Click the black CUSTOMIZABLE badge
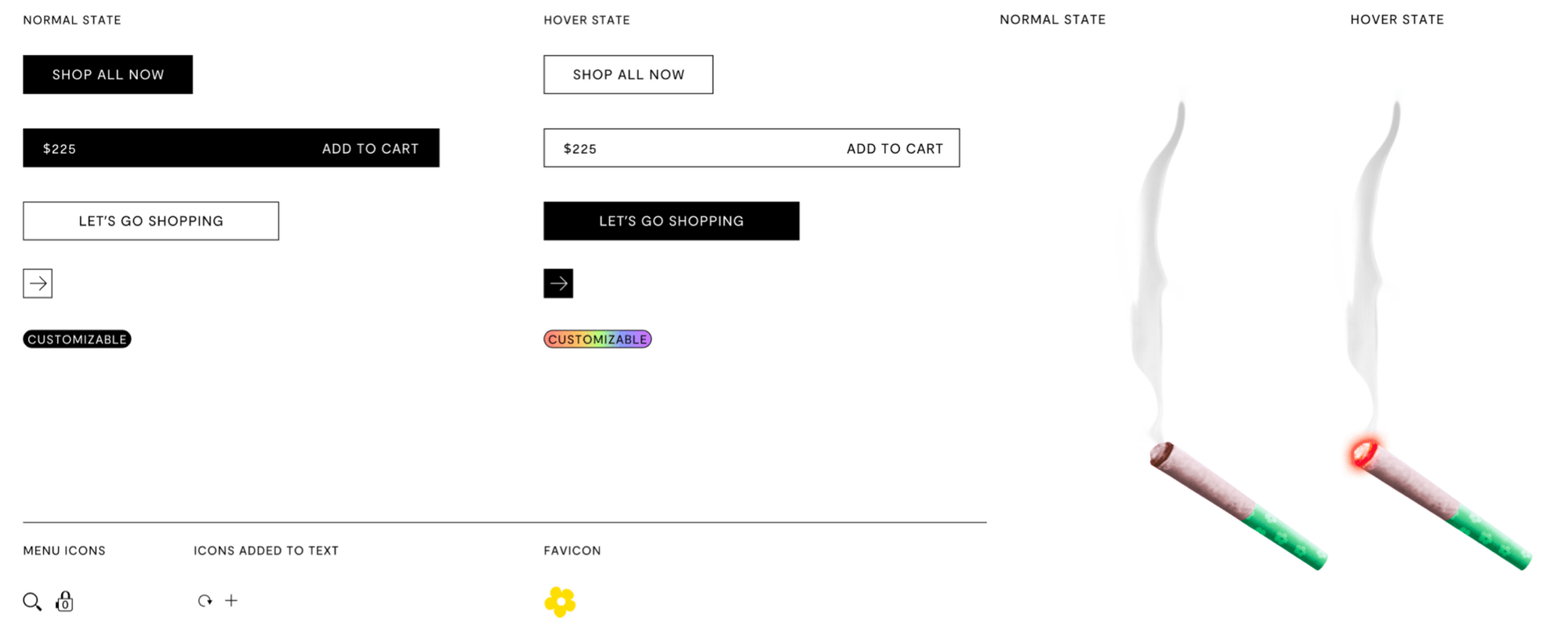This screenshot has width=1568, height=632. pyautogui.click(x=77, y=339)
